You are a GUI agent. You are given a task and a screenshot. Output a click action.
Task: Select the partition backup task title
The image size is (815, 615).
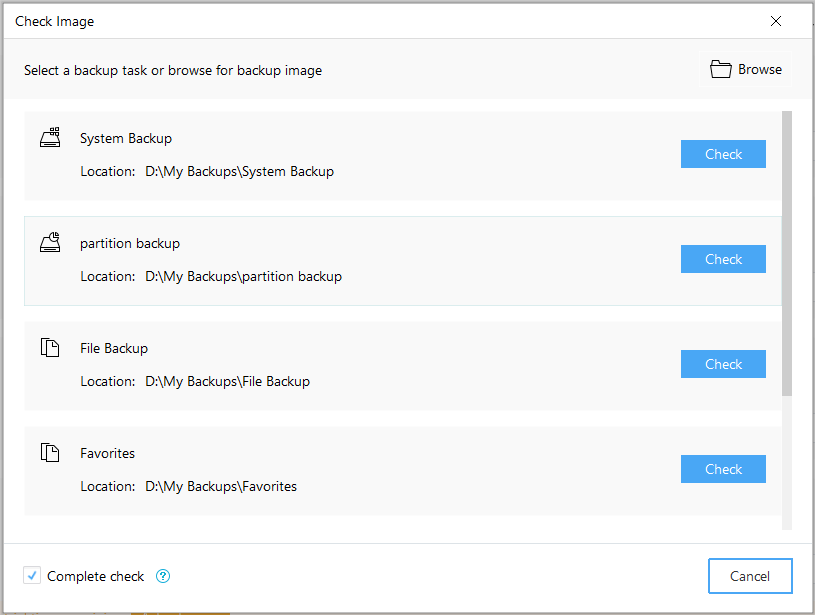coord(130,243)
